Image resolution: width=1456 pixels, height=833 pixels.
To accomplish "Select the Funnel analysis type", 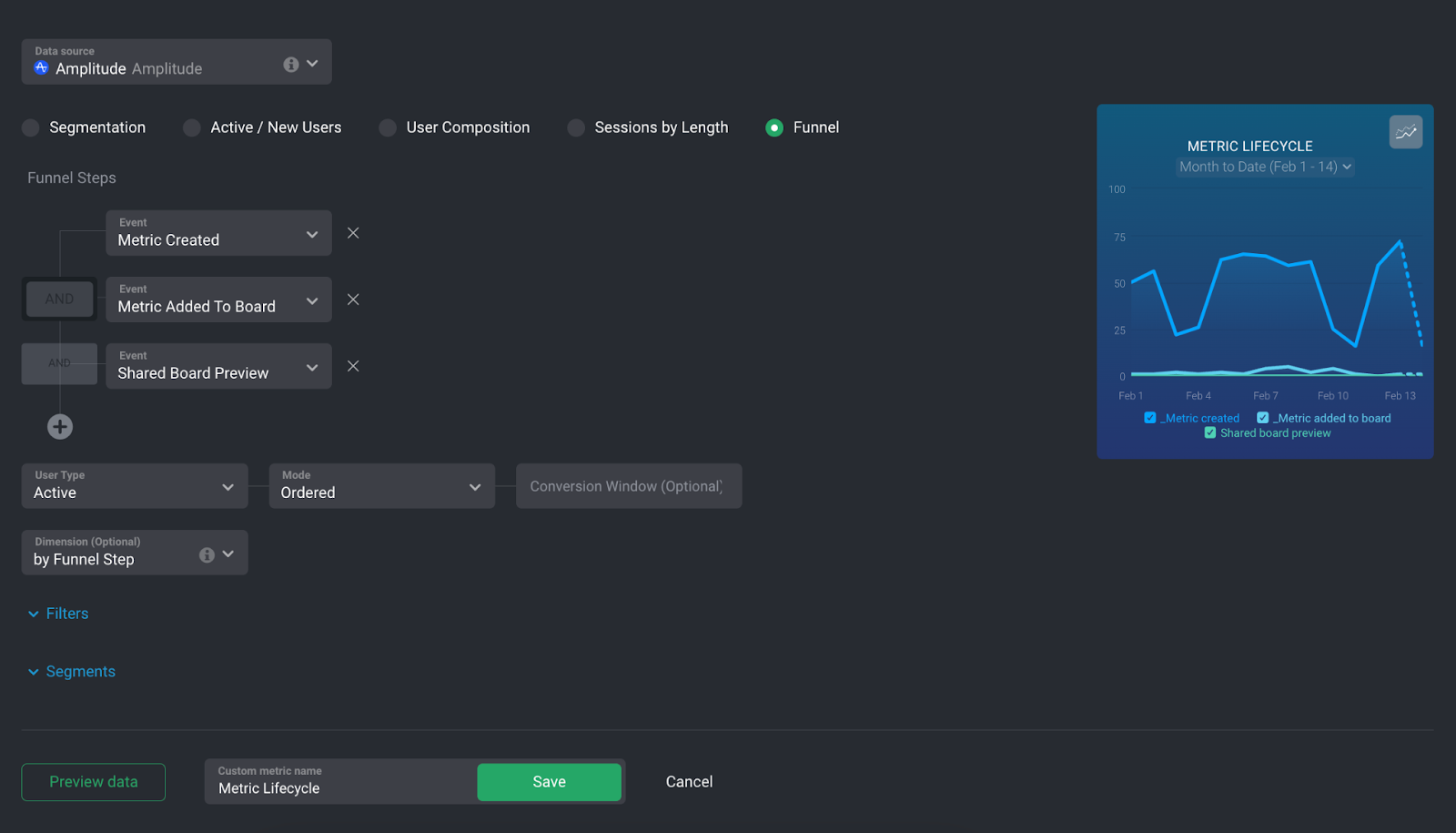I will pos(774,127).
